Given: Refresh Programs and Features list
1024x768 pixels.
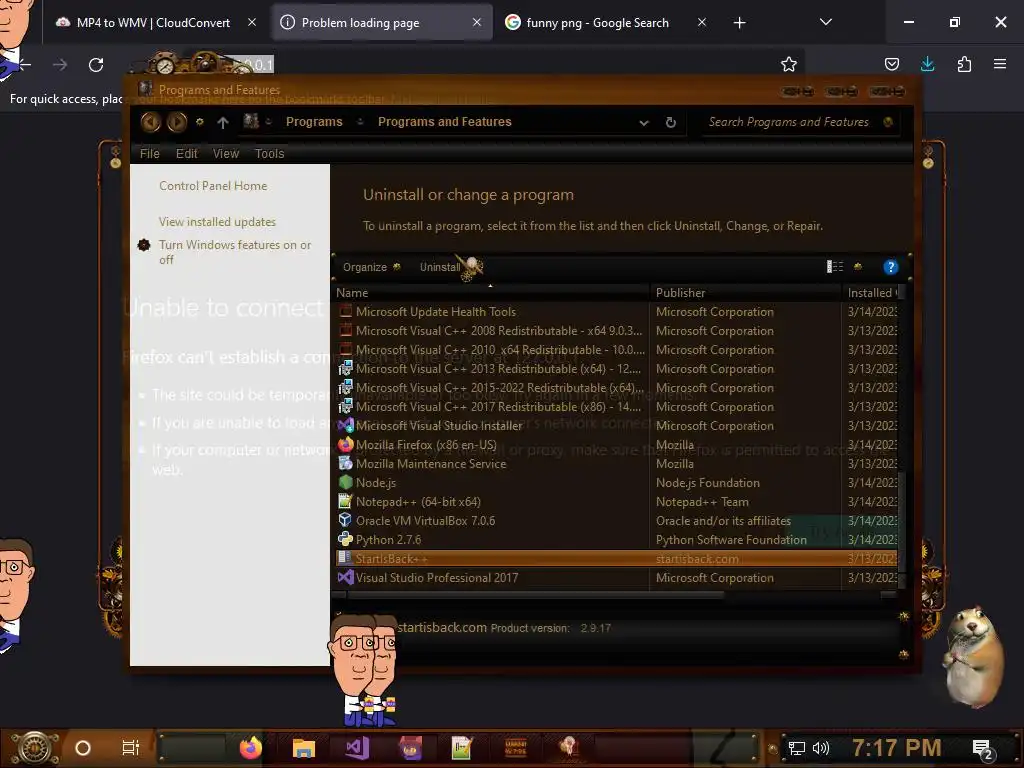Looking at the screenshot, I should coord(671,123).
